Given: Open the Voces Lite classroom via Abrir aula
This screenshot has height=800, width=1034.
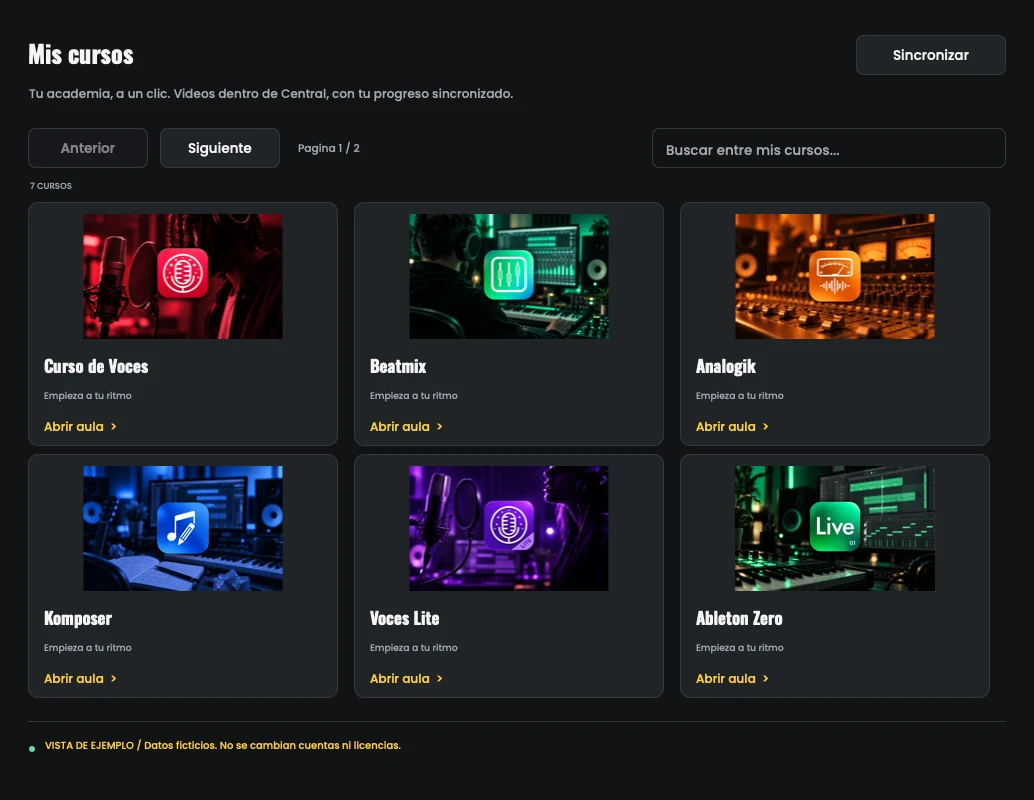Looking at the screenshot, I should click(406, 679).
